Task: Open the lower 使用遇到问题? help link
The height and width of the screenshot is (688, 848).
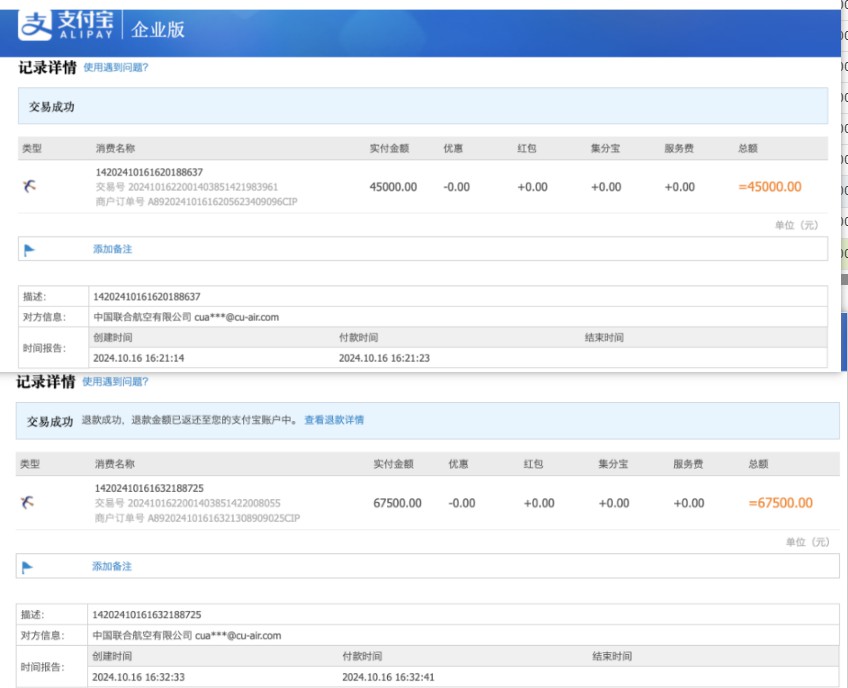Action: pos(115,382)
